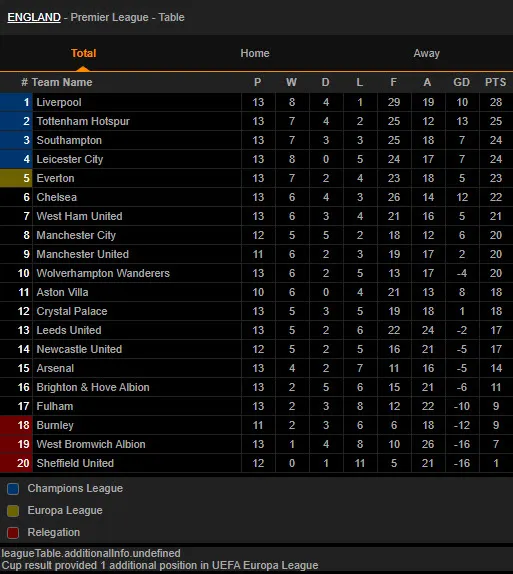
Task: Select the Manchester United row
Action: coord(256,254)
